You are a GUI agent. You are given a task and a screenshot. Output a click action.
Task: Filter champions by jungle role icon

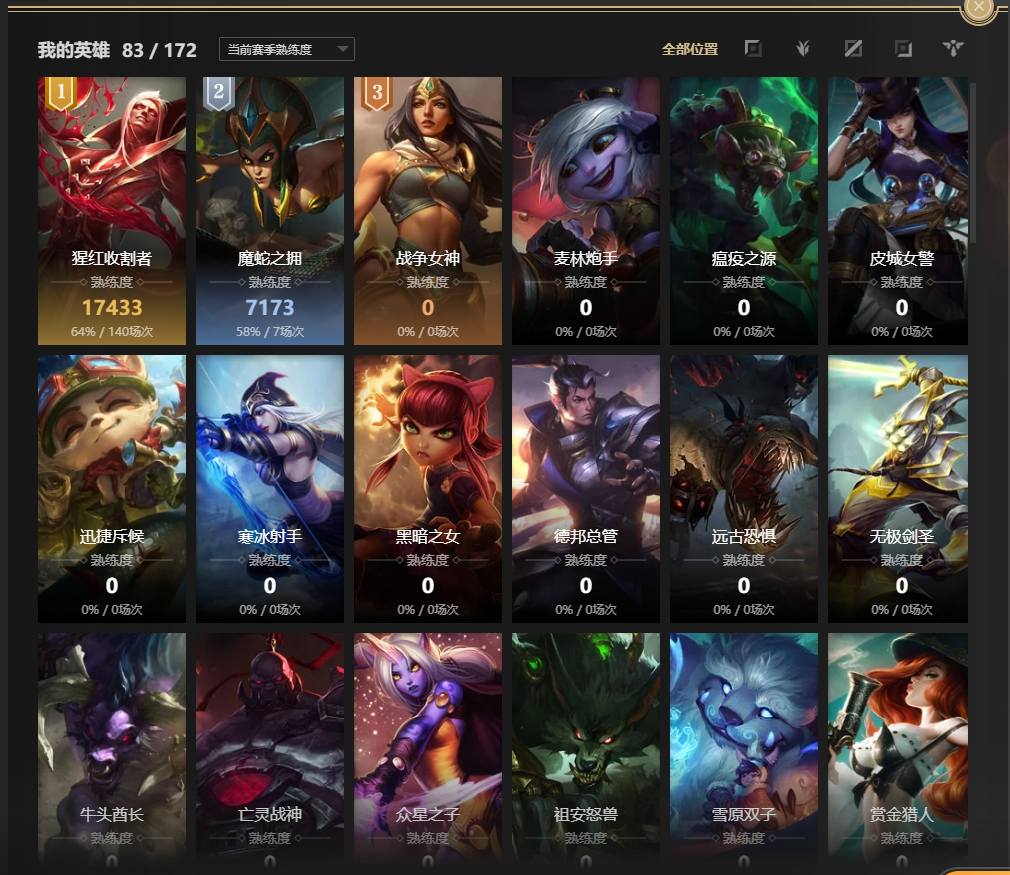click(803, 48)
